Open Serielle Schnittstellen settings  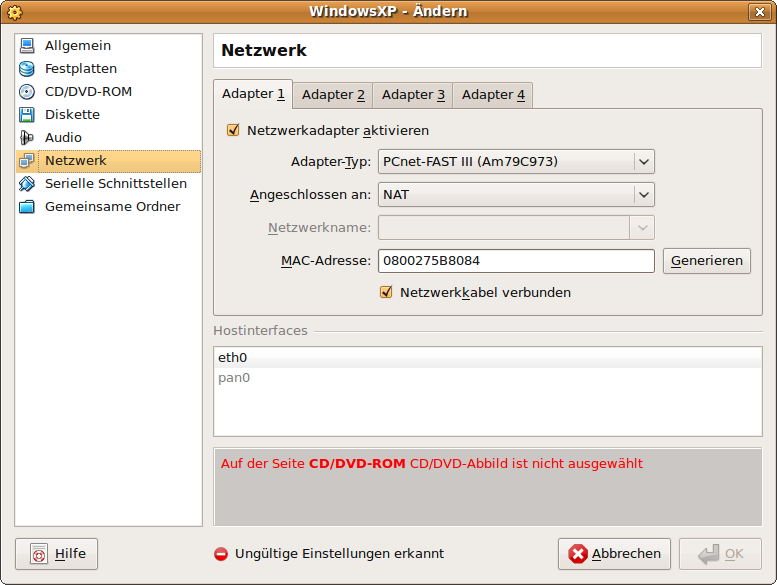pyautogui.click(x=109, y=184)
